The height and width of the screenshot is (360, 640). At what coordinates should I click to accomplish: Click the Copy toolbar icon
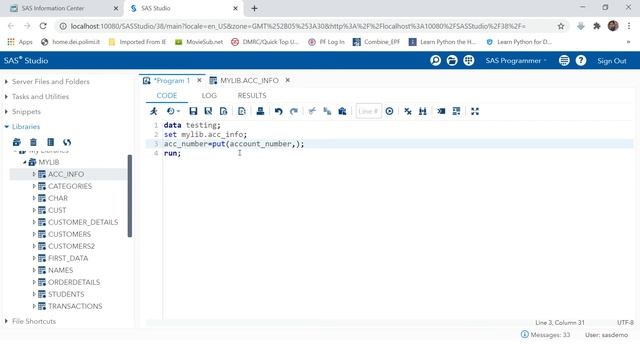327,111
